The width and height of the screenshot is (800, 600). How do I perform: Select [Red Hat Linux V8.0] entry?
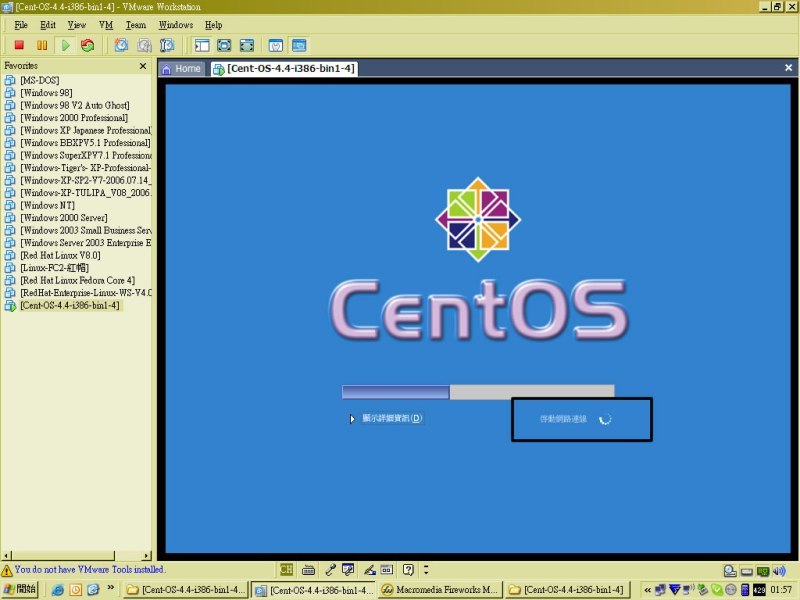coord(60,255)
